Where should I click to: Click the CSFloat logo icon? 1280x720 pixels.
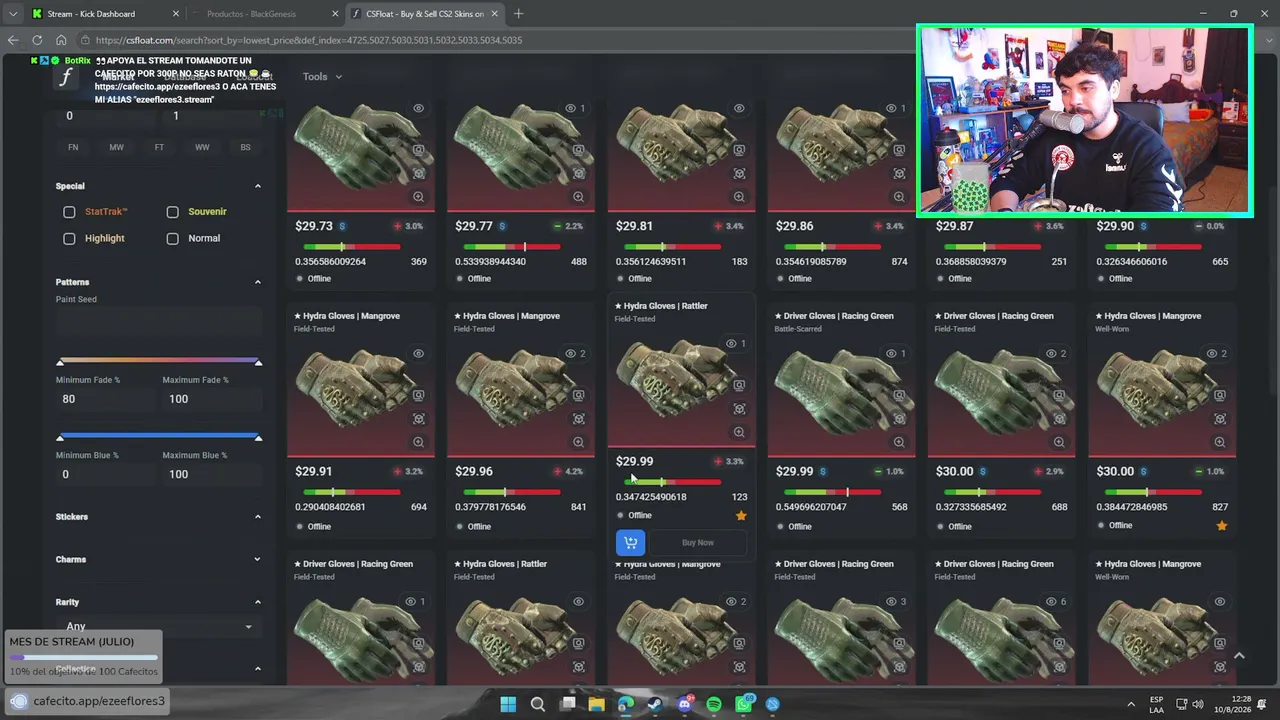pyautogui.click(x=67, y=78)
